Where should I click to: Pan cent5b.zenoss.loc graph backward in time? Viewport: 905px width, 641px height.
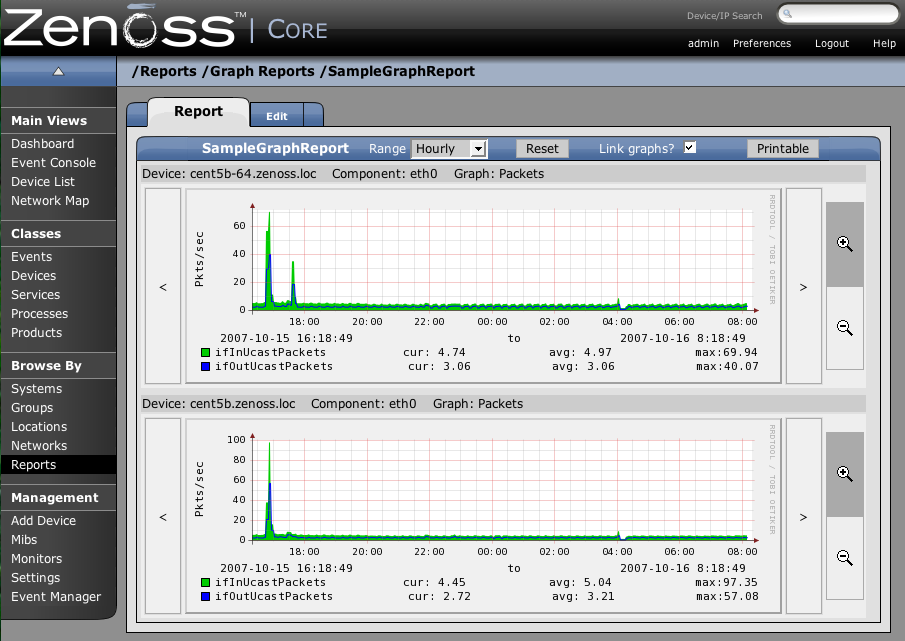[x=163, y=516]
